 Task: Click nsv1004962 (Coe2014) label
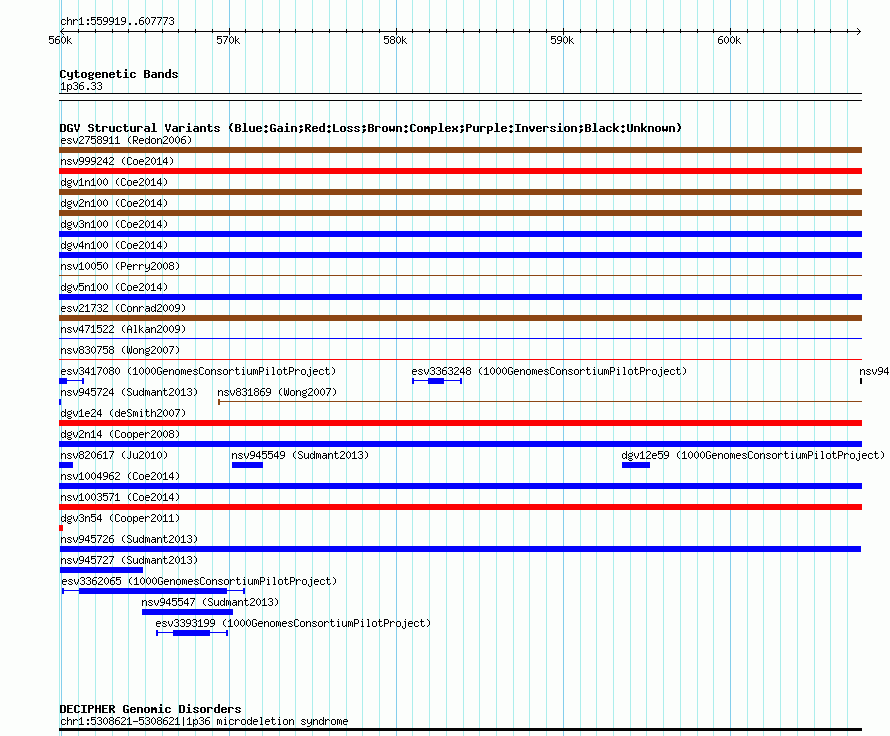[120, 476]
